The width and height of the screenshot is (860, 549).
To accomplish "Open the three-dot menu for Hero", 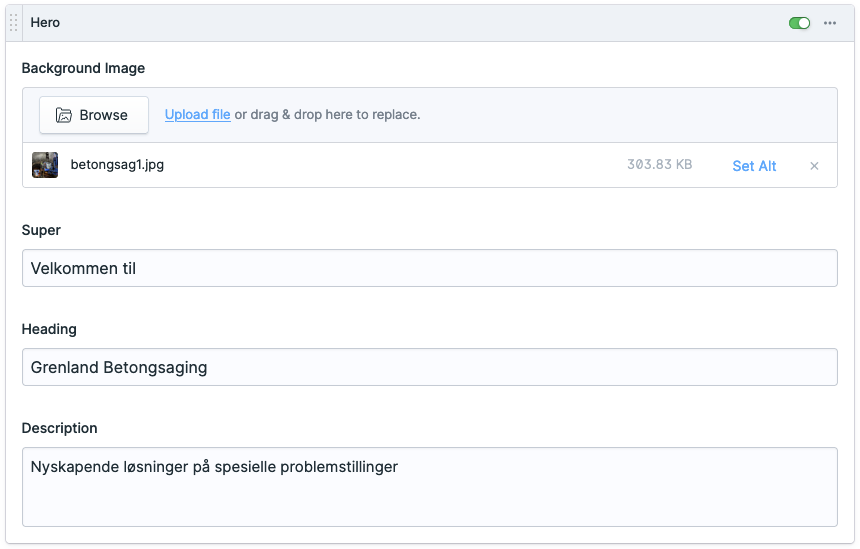I will 830,23.
